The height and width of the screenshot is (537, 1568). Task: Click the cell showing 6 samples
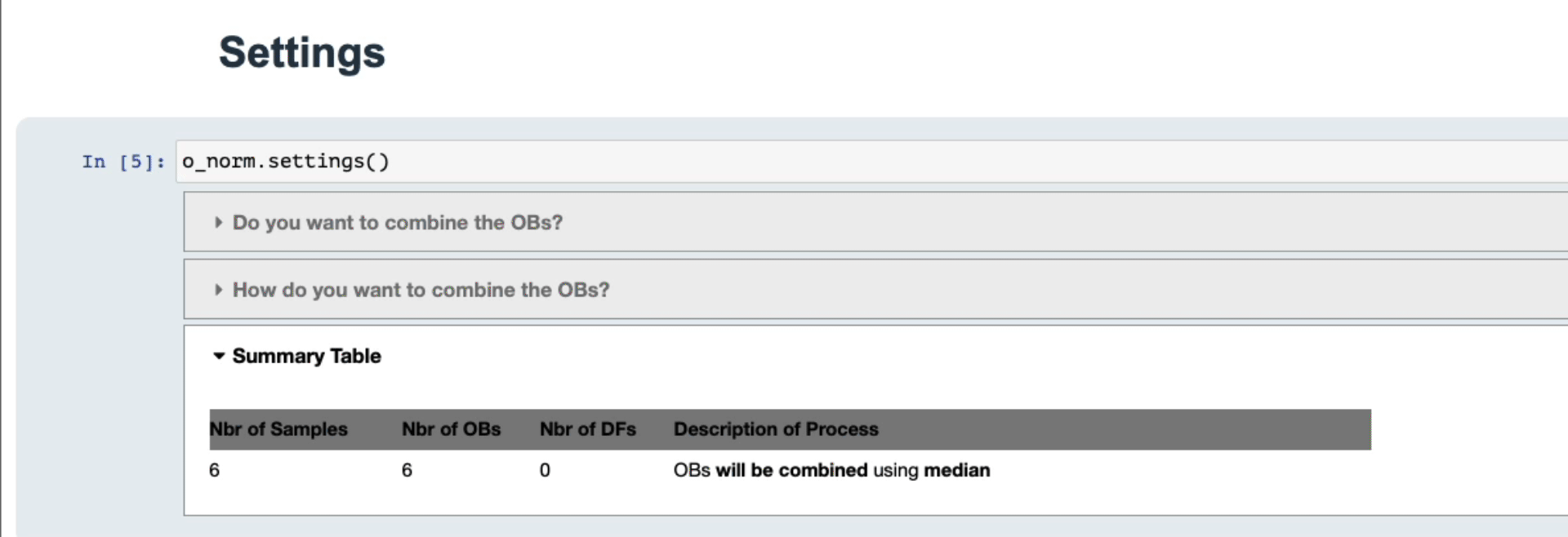pyautogui.click(x=214, y=470)
